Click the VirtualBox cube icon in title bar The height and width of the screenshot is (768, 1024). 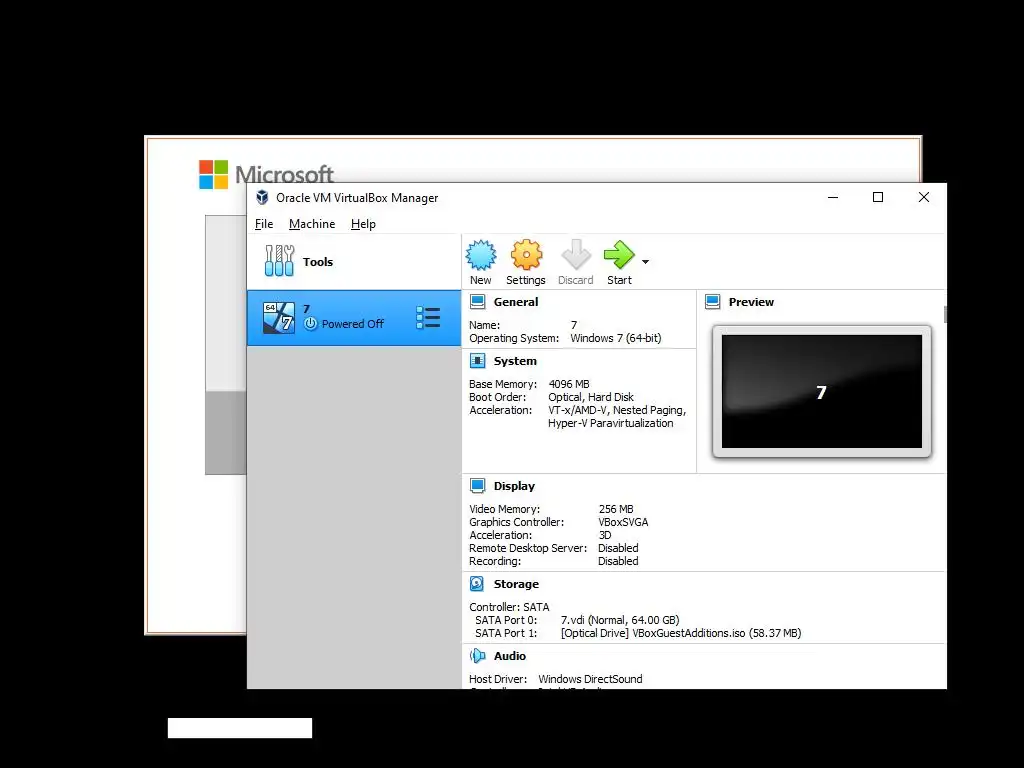point(263,197)
